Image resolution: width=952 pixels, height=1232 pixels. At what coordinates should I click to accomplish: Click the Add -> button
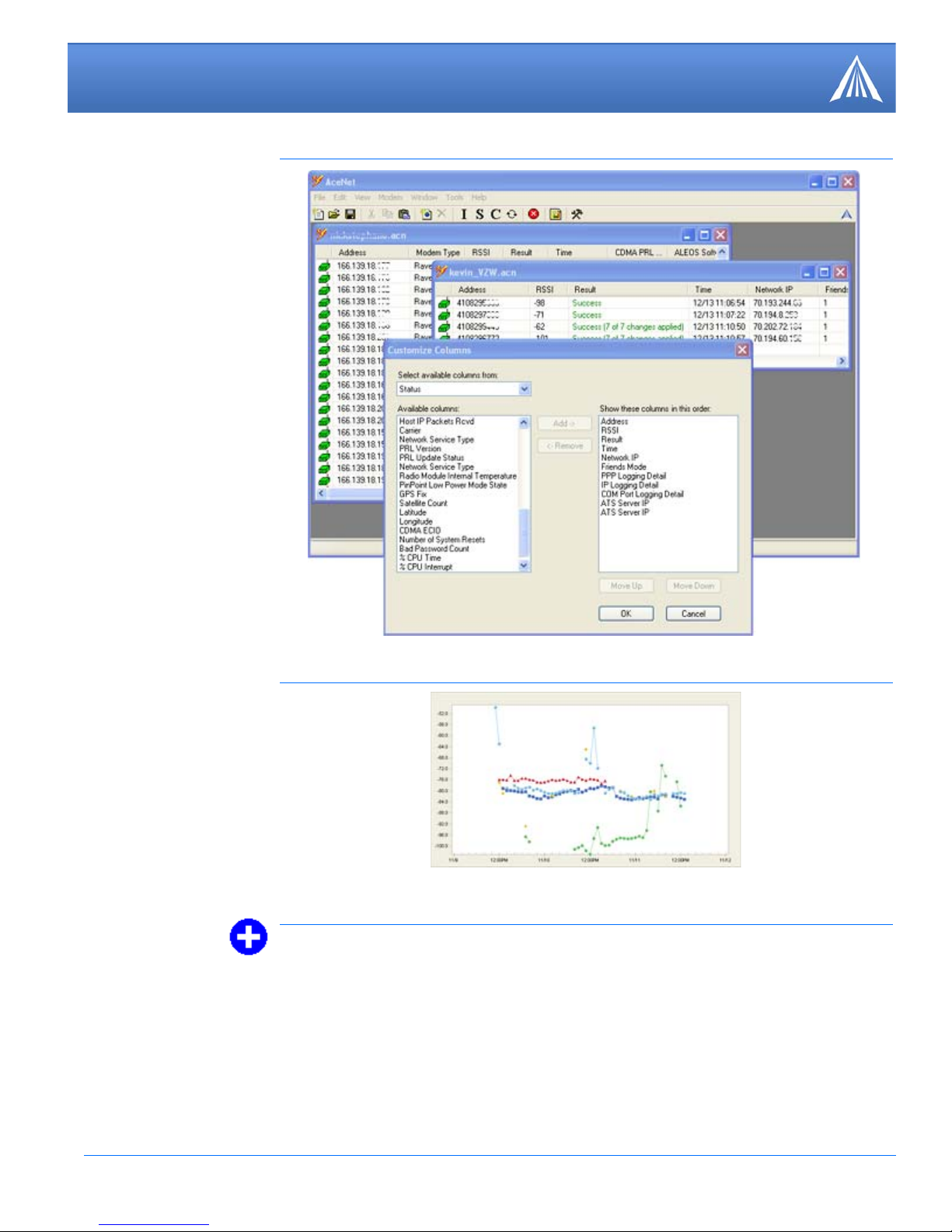[565, 424]
